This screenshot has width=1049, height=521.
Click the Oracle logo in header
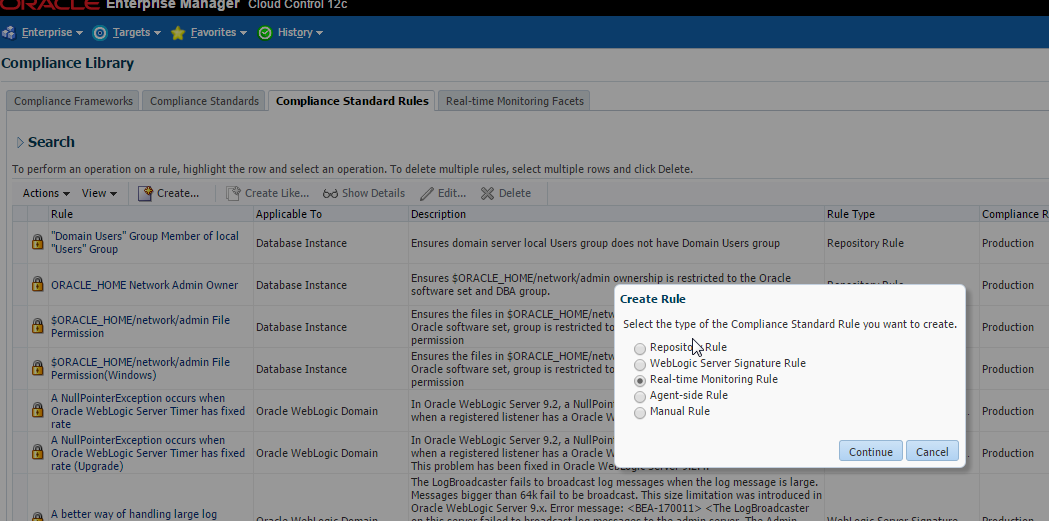coord(50,5)
